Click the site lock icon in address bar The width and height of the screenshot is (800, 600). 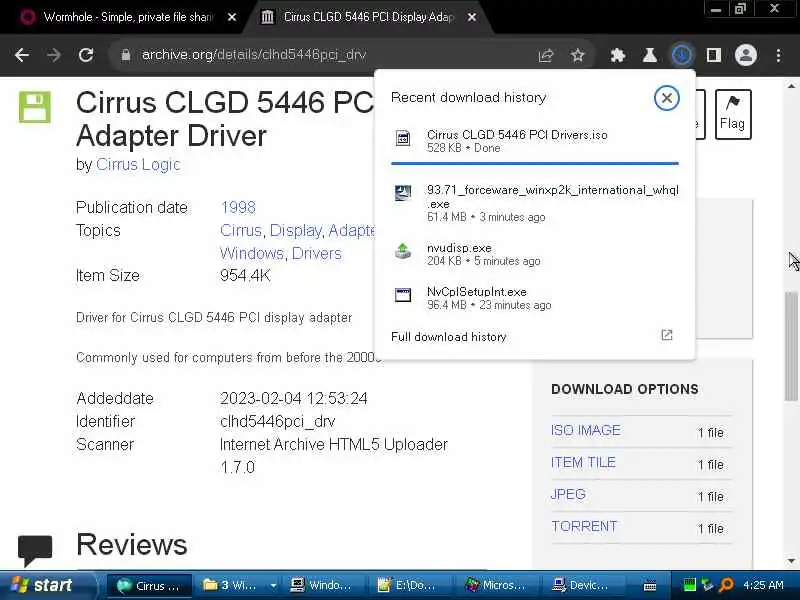(x=126, y=55)
